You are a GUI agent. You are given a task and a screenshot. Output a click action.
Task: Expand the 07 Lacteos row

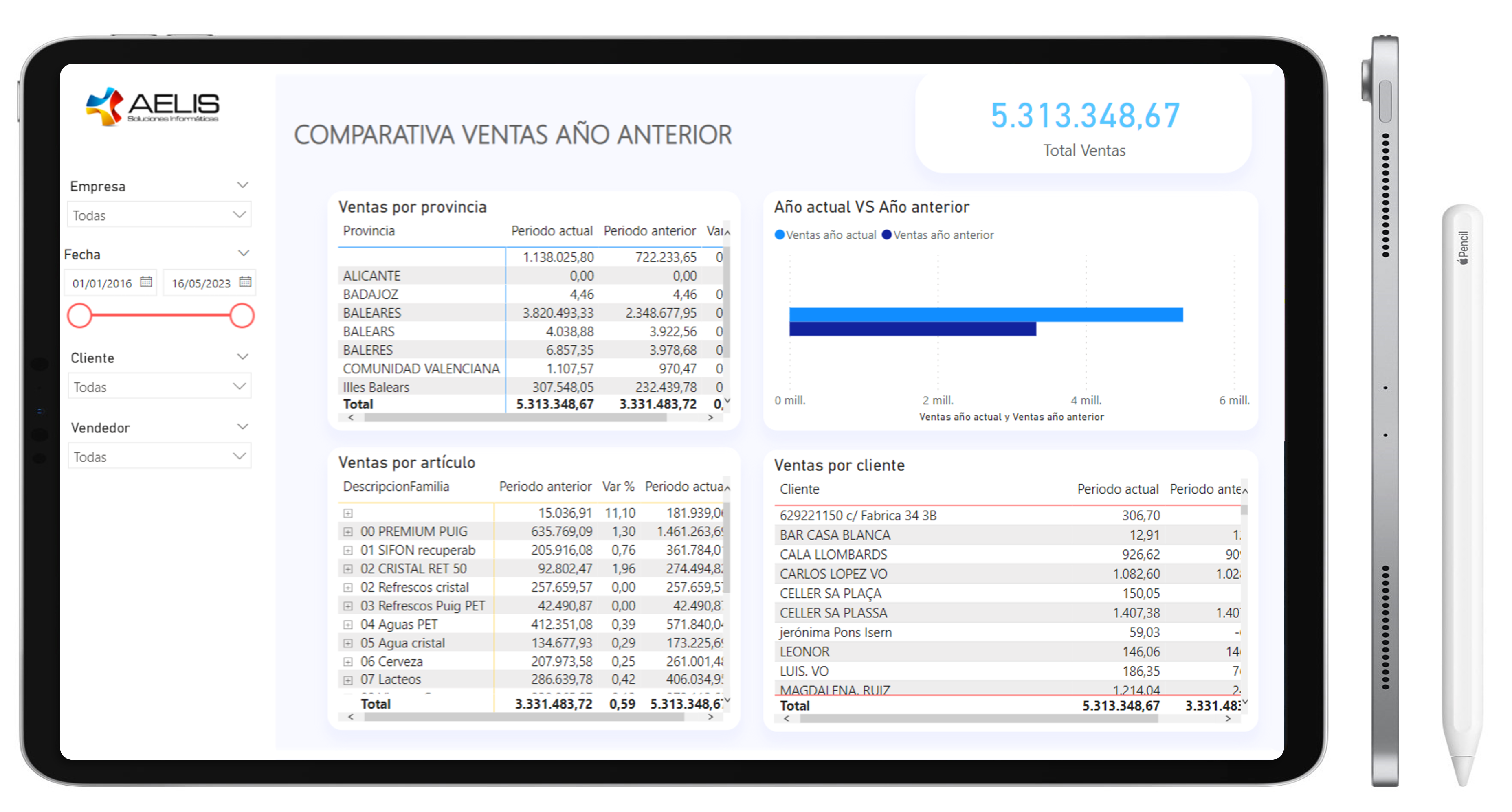pos(348,680)
